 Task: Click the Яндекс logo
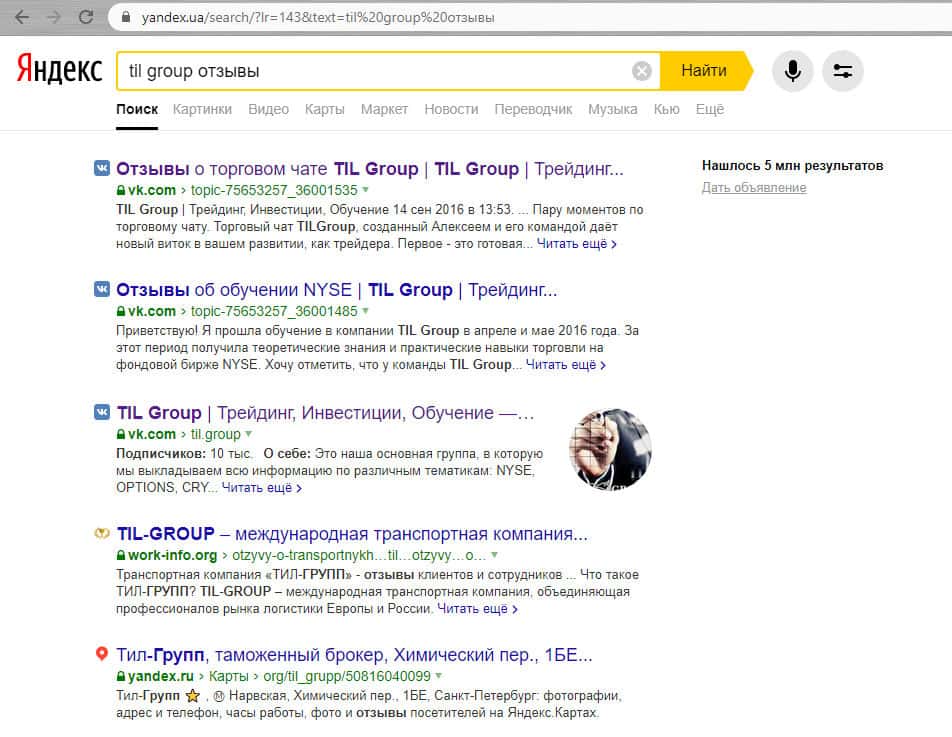point(59,67)
